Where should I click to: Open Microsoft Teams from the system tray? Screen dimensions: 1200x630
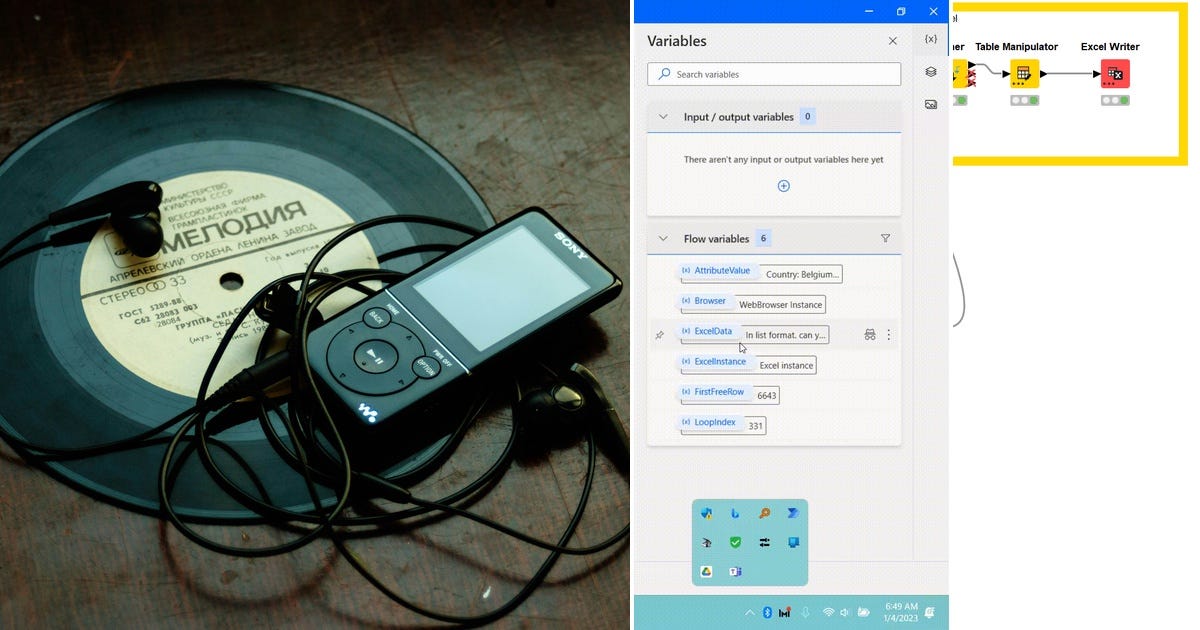pos(737,571)
